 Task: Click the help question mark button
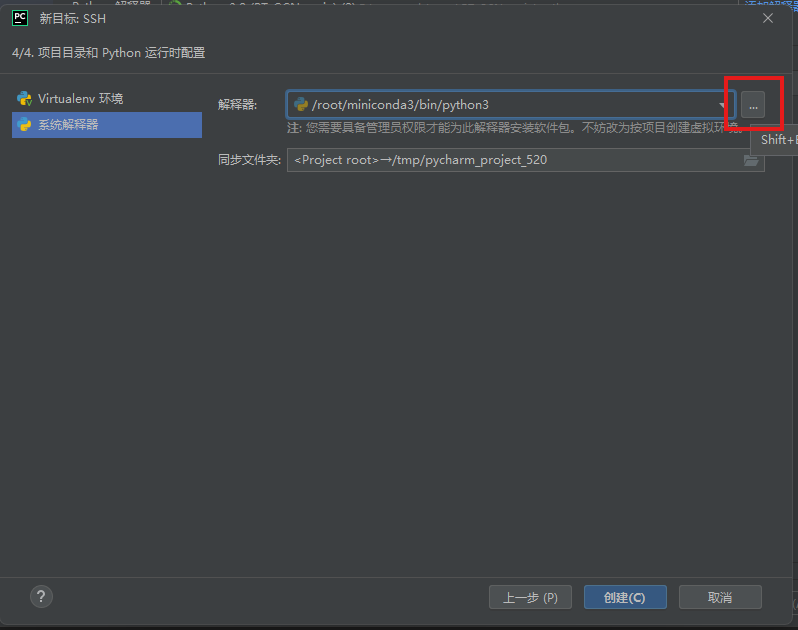(41, 596)
